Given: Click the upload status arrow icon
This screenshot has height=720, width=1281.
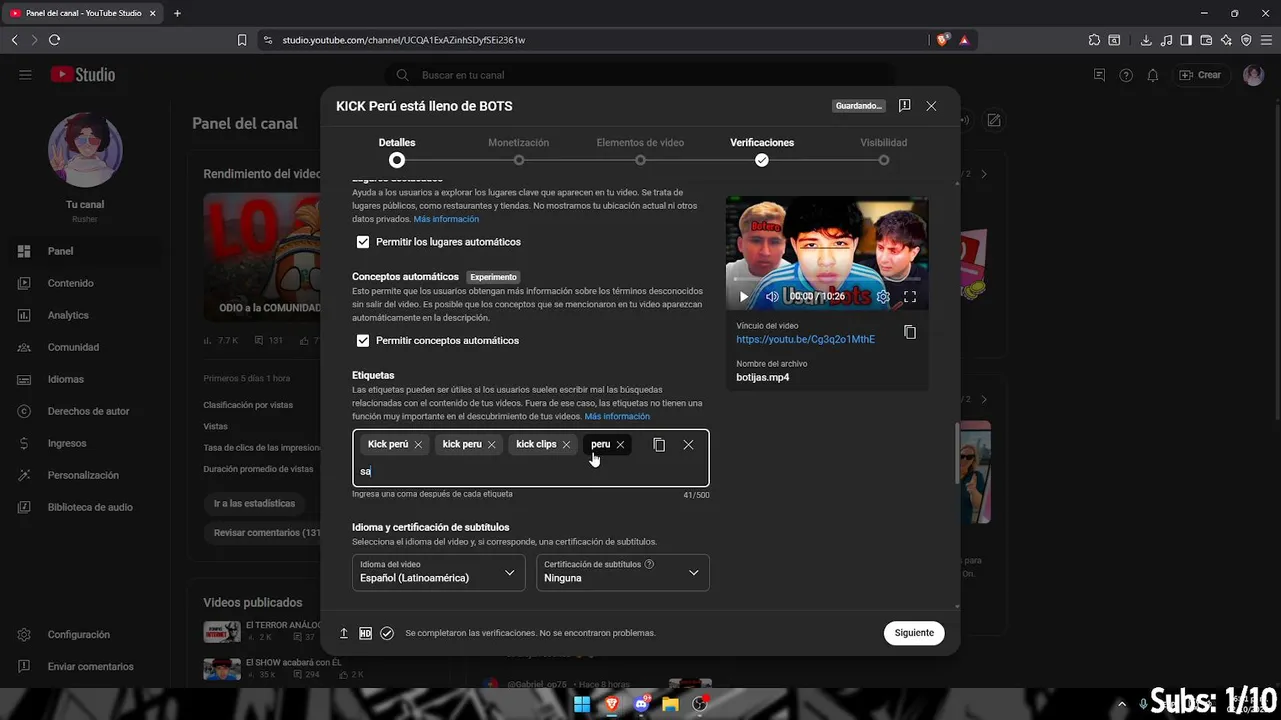Looking at the screenshot, I should tap(344, 633).
